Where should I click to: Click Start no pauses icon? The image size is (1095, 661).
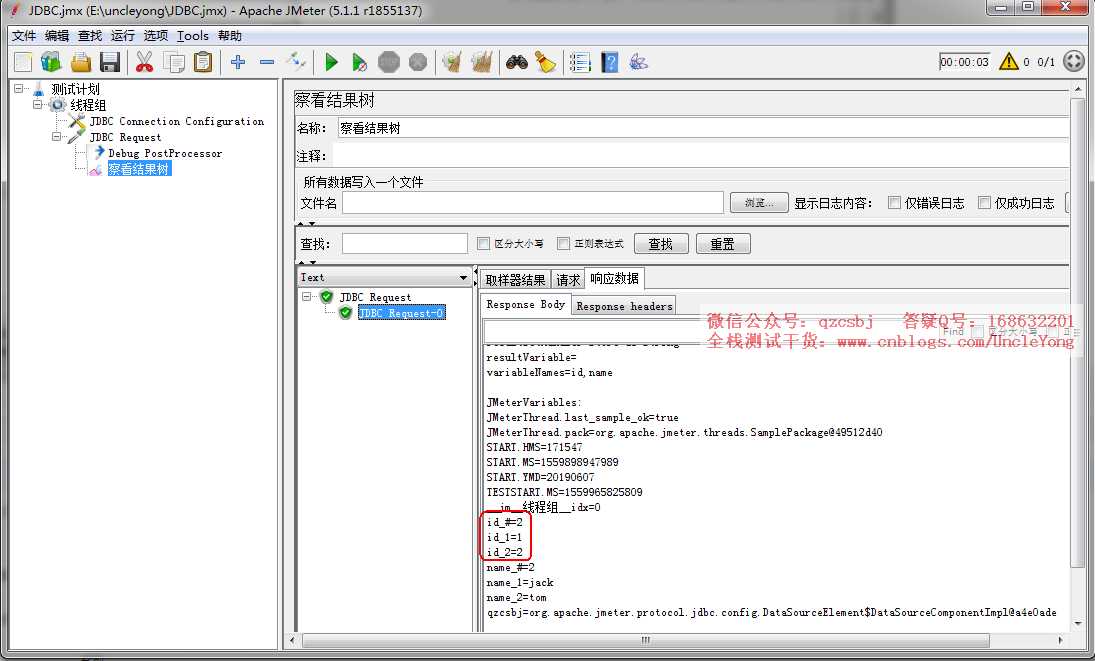[x=359, y=62]
